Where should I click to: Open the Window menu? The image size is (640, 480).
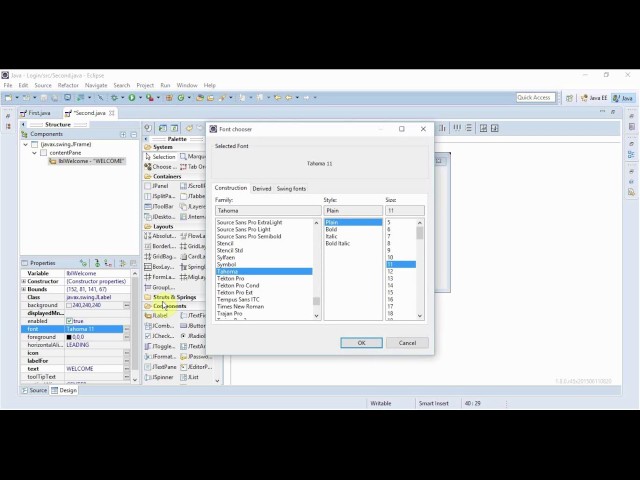click(x=187, y=85)
